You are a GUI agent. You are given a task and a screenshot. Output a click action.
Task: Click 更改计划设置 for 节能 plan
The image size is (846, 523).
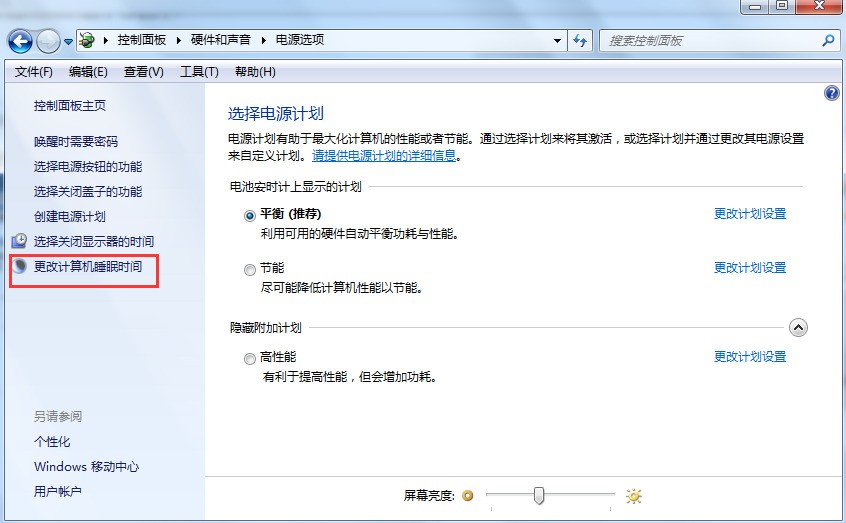click(x=750, y=268)
